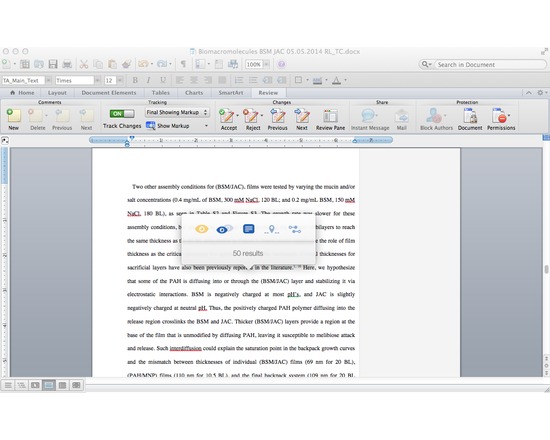Open the Layout tab
This screenshot has width=550, height=440.
click(x=57, y=93)
